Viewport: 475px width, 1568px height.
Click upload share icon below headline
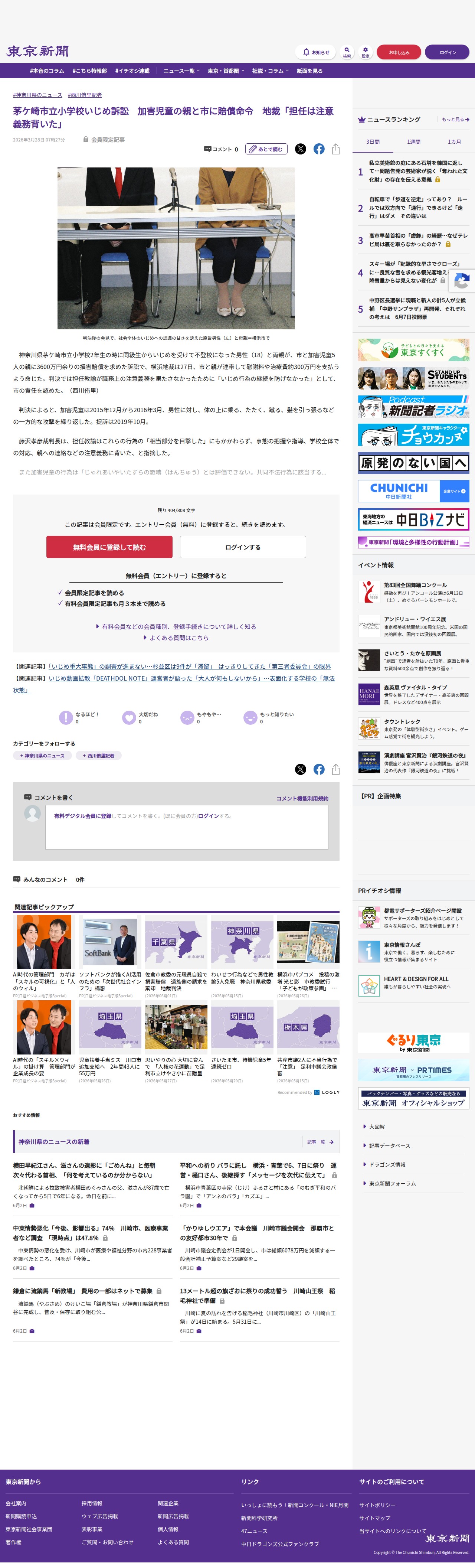(336, 149)
